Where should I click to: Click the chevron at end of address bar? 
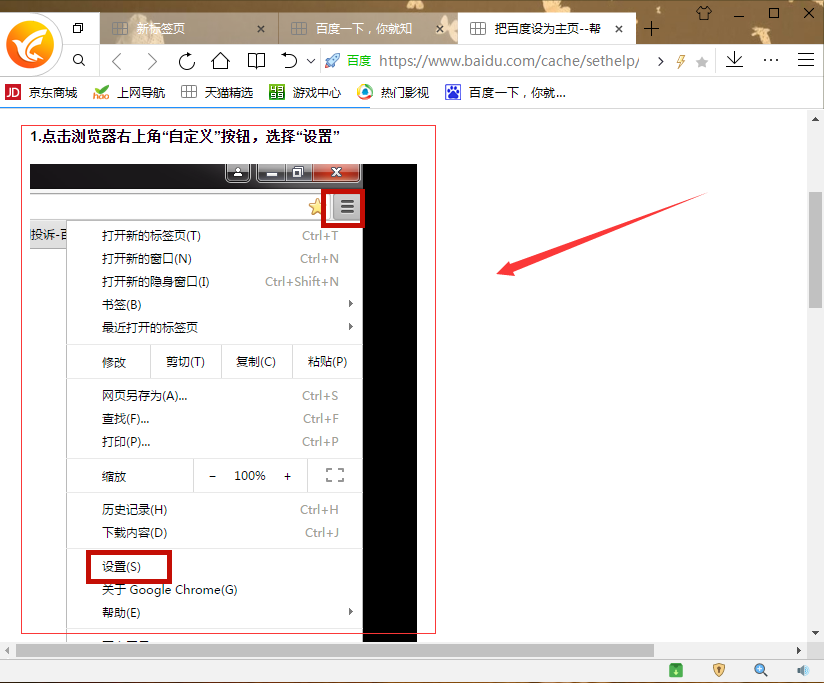[x=660, y=61]
